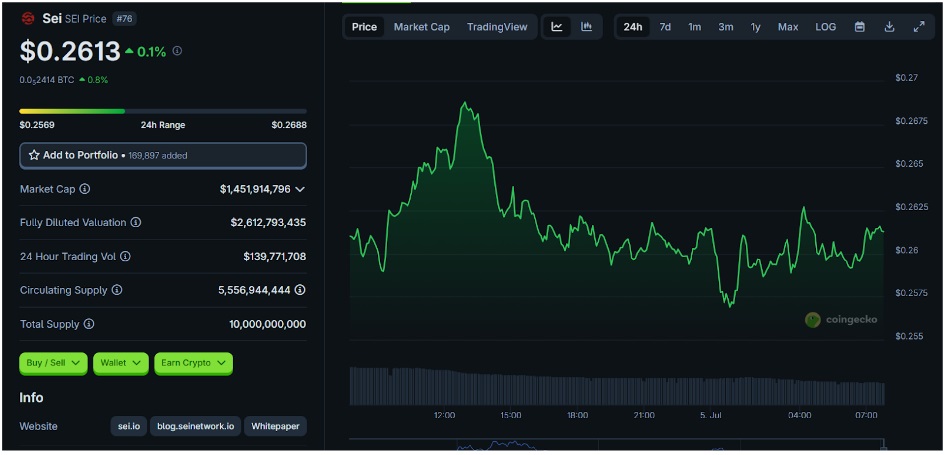Select 3m time range
The image size is (947, 455).
click(725, 27)
